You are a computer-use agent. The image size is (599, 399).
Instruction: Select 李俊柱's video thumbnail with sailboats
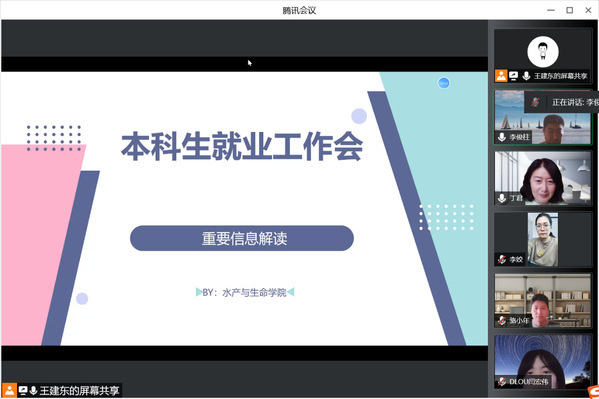pos(542,117)
